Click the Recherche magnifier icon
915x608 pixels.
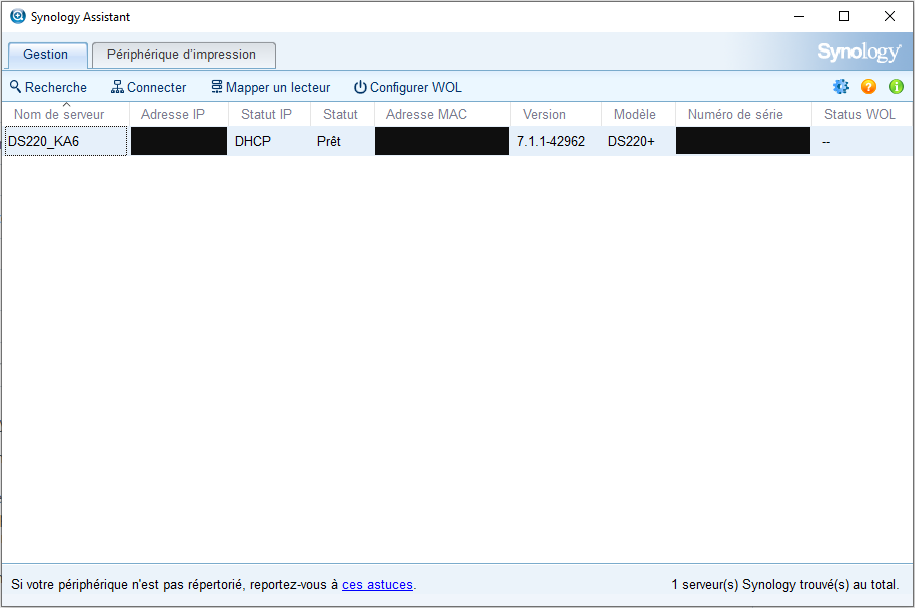(15, 87)
